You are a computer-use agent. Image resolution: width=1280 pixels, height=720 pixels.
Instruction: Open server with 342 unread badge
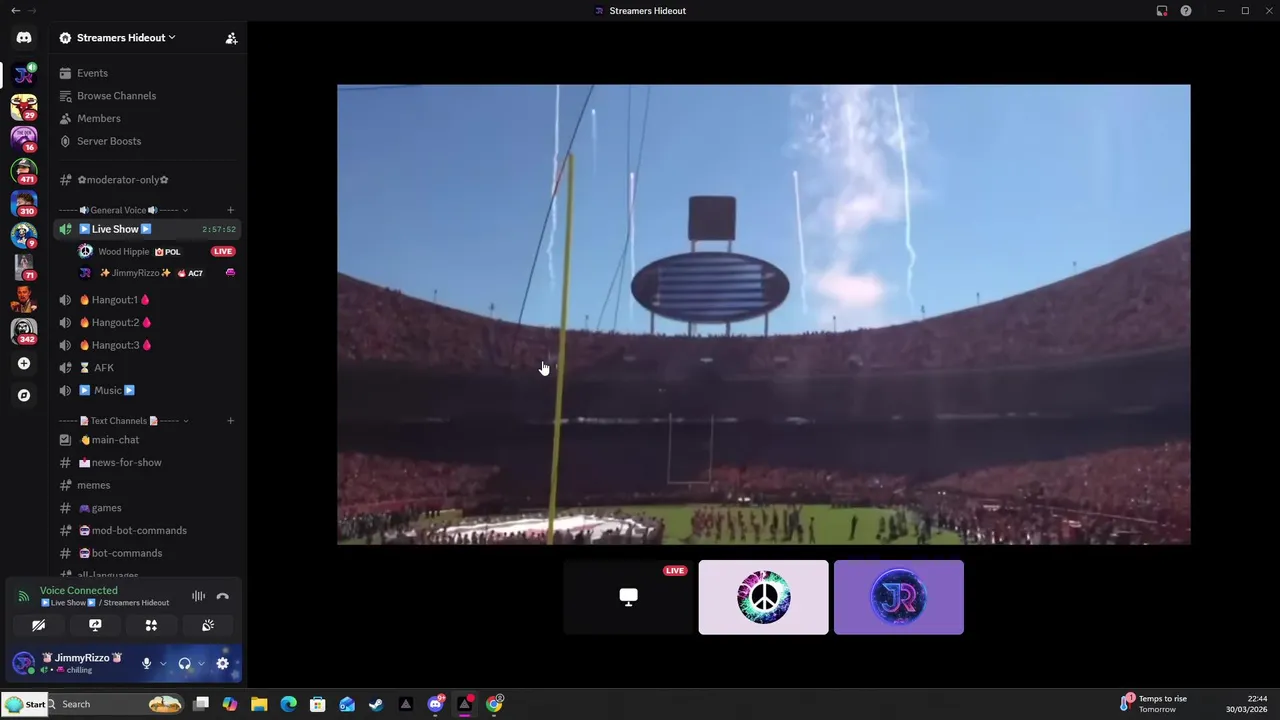pos(24,330)
